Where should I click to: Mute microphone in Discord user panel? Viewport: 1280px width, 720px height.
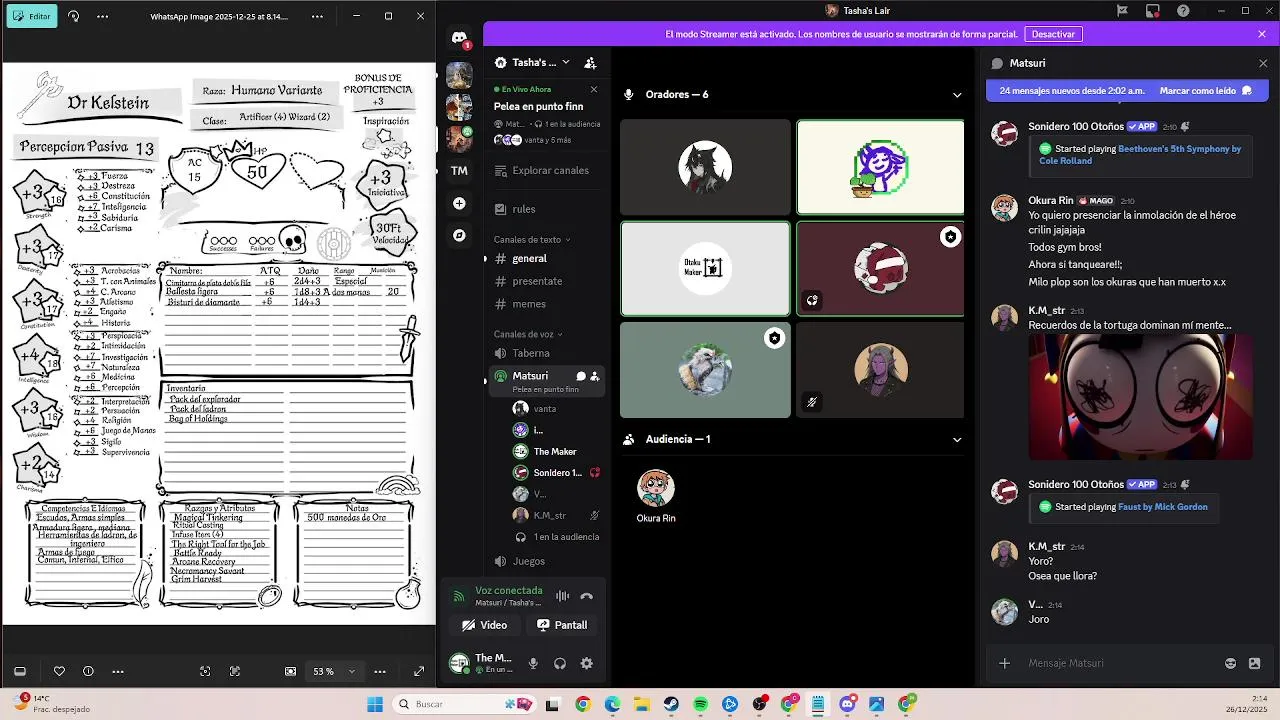click(x=533, y=663)
